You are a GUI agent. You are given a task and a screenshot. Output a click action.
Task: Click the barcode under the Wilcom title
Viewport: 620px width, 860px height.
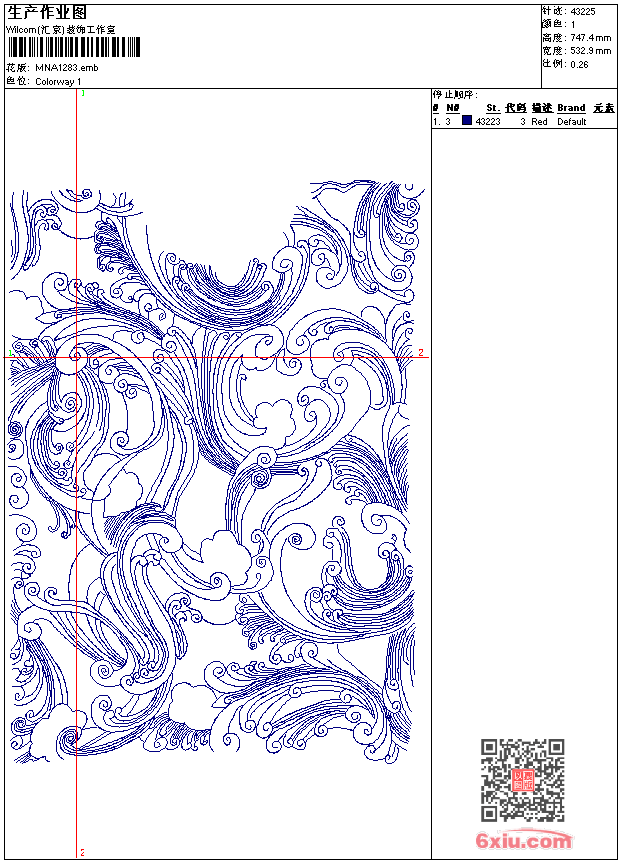click(x=59, y=48)
